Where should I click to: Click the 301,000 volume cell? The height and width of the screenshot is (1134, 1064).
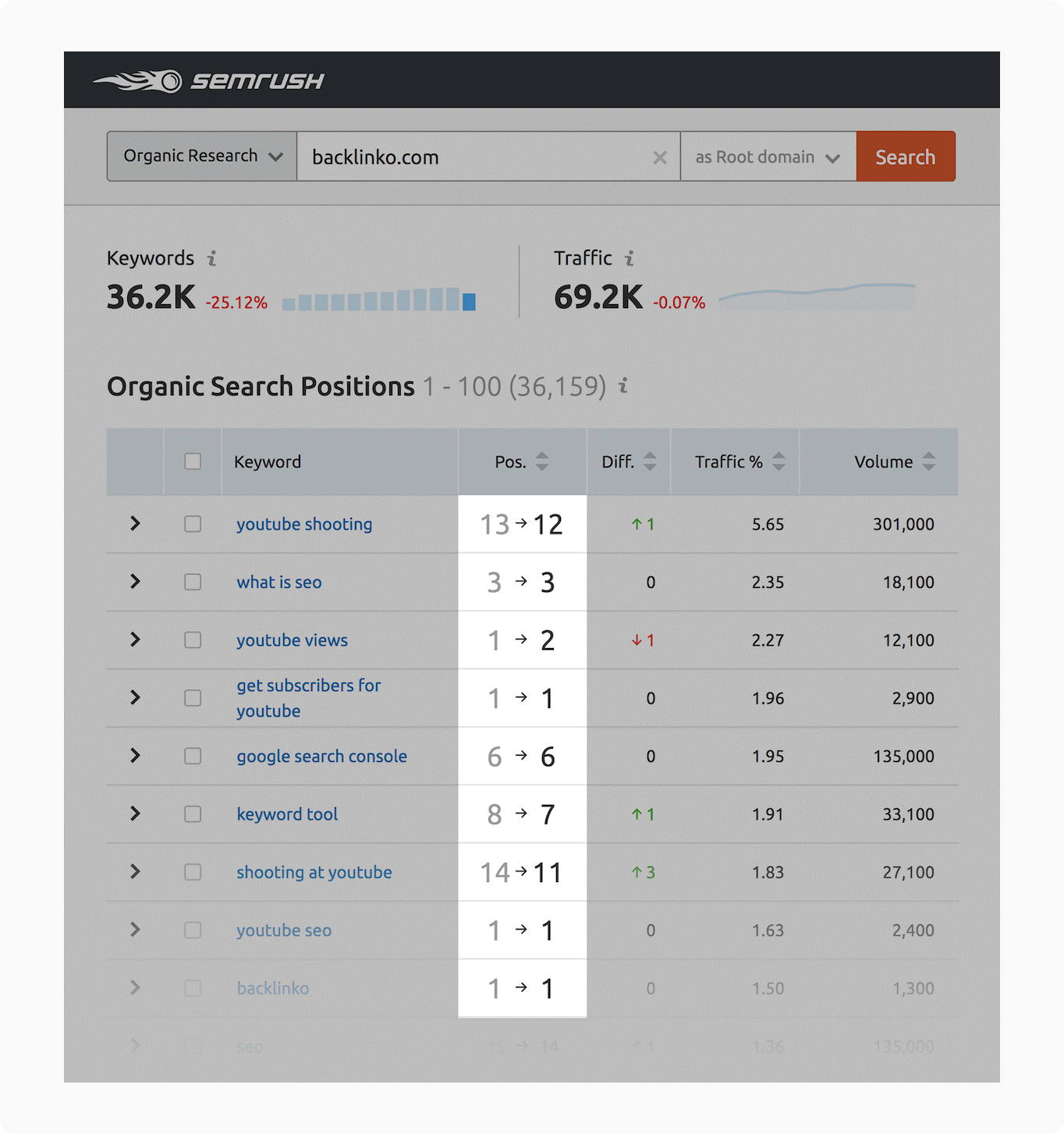pos(903,524)
